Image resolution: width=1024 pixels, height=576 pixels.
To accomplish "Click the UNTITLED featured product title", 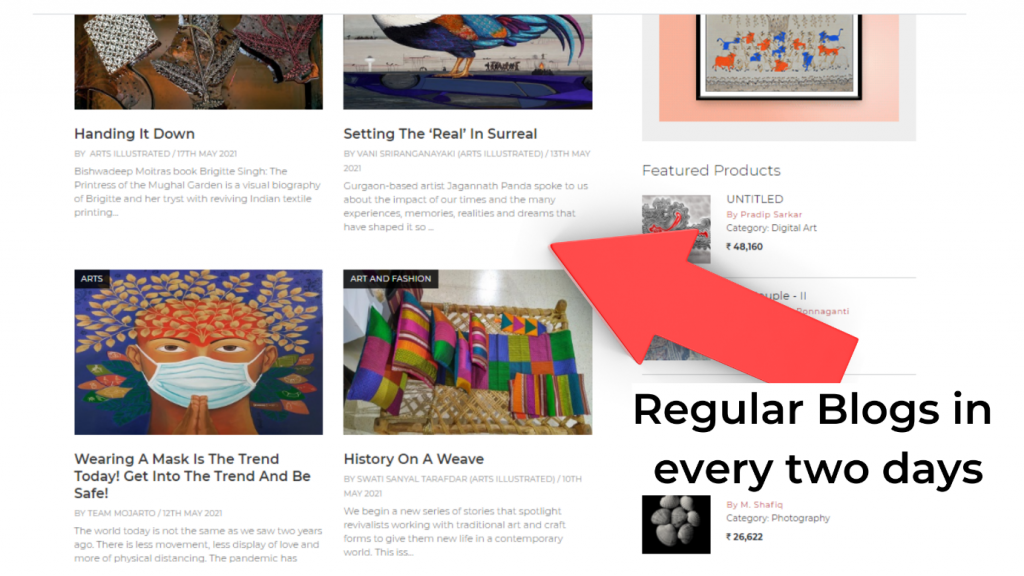I will [754, 199].
